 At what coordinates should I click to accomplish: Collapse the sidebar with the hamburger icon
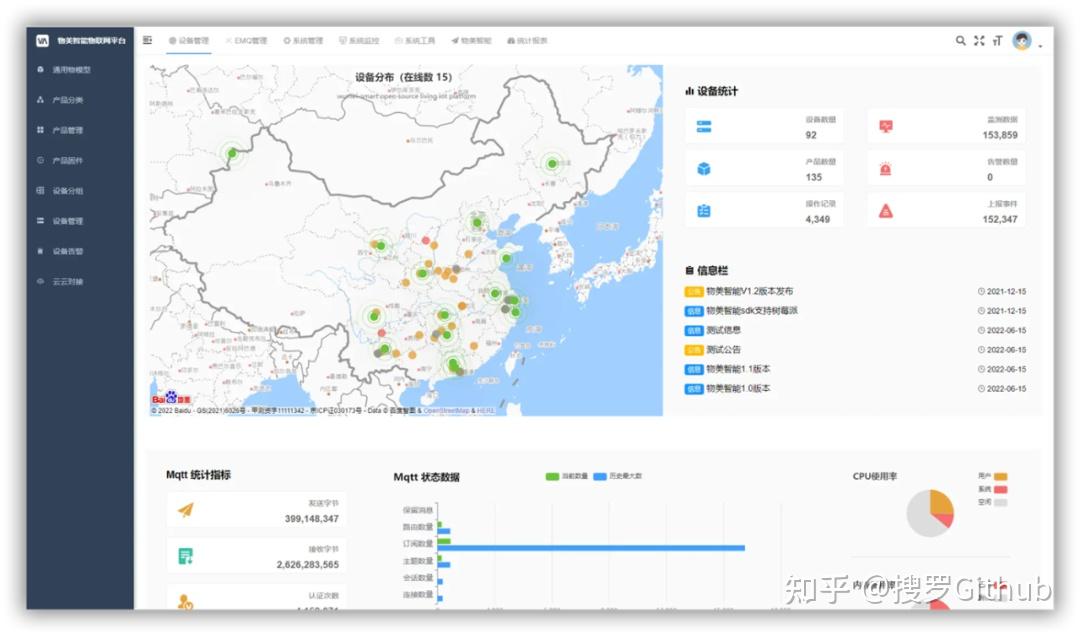tap(148, 41)
